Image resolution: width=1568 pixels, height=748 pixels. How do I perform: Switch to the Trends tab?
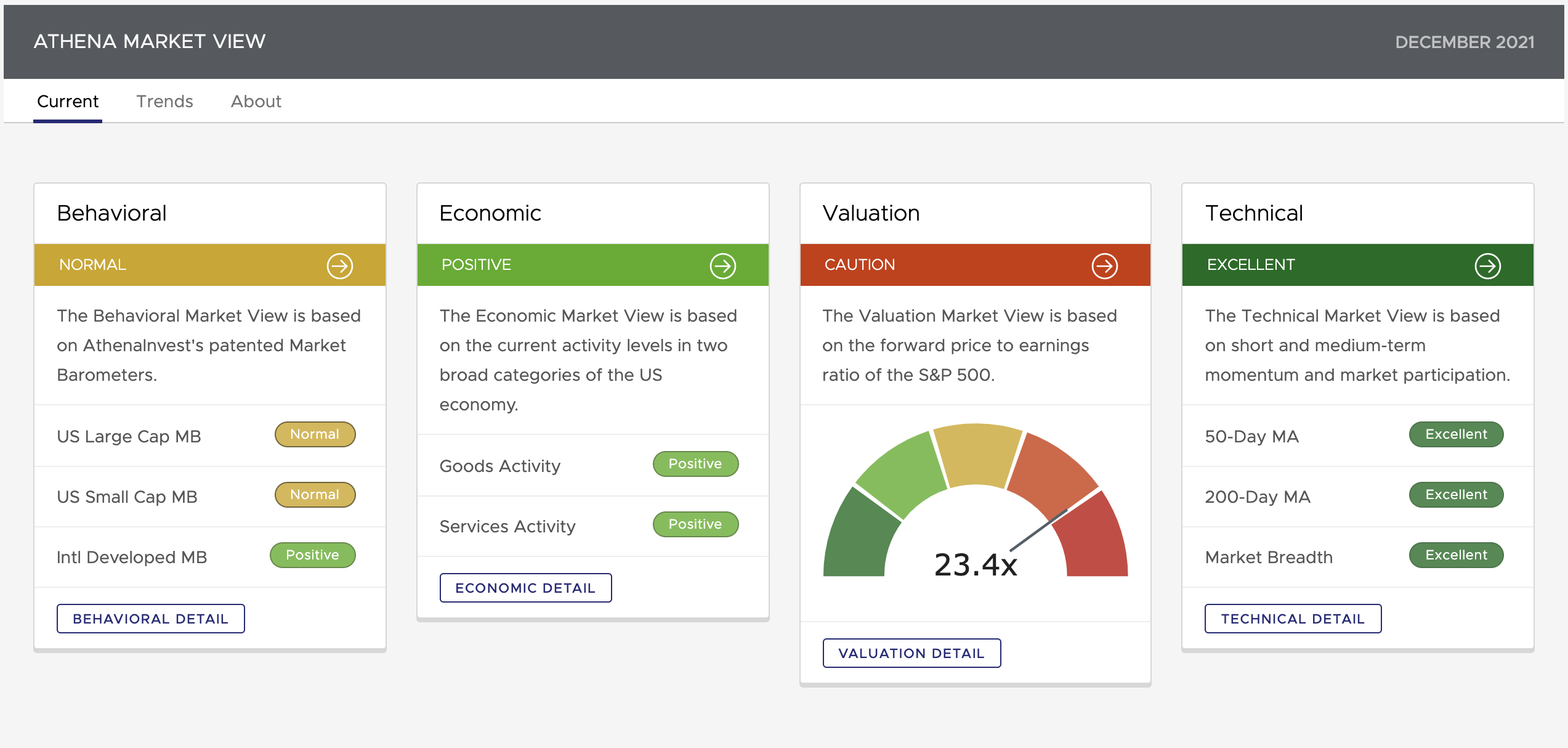[164, 101]
